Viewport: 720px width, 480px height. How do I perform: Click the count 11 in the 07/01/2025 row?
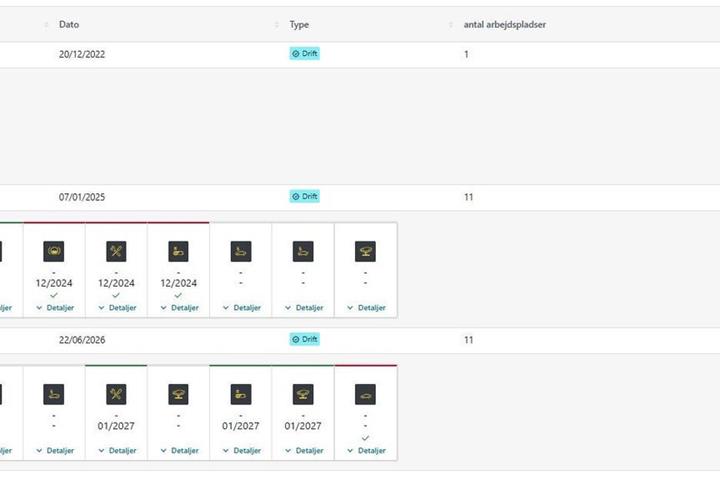coord(468,197)
